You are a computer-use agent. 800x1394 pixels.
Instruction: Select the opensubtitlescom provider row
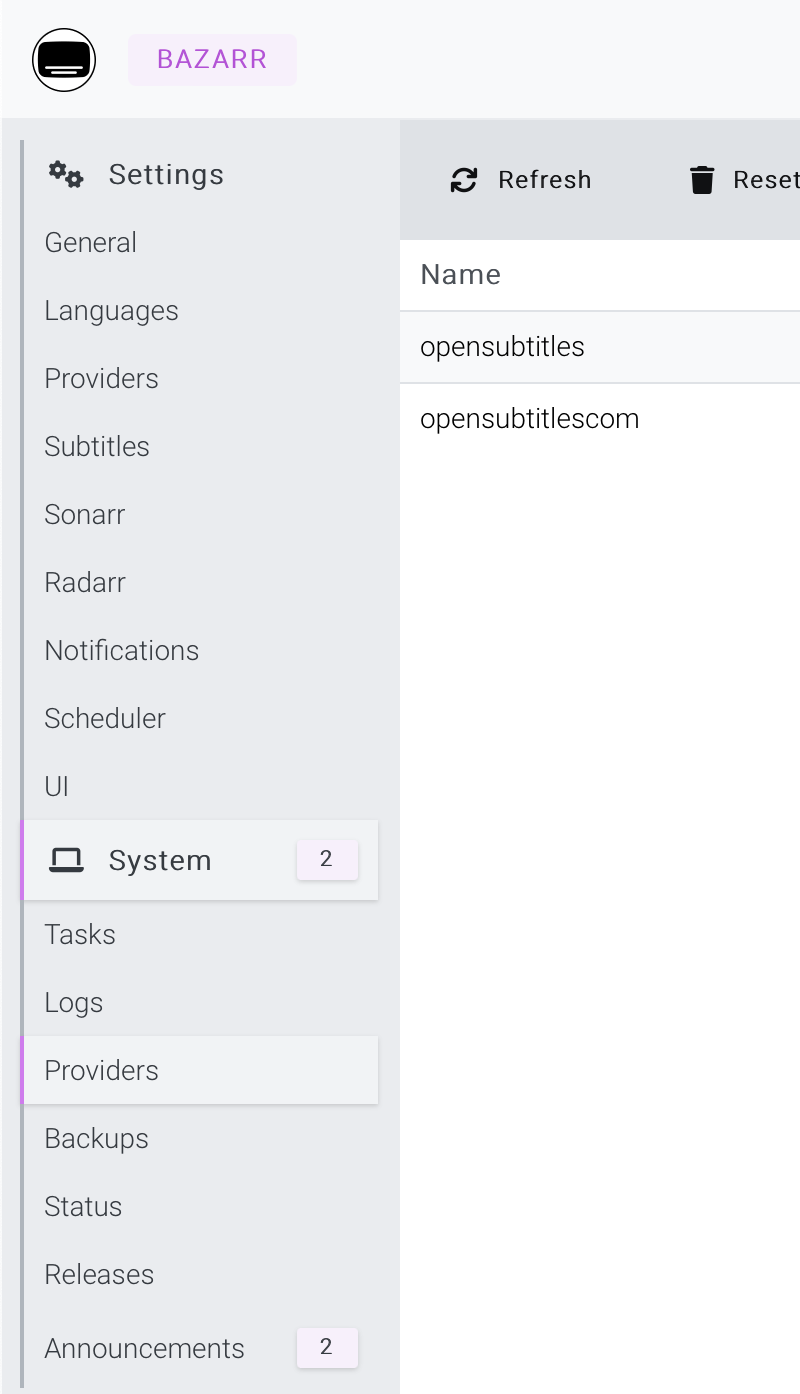(530, 419)
